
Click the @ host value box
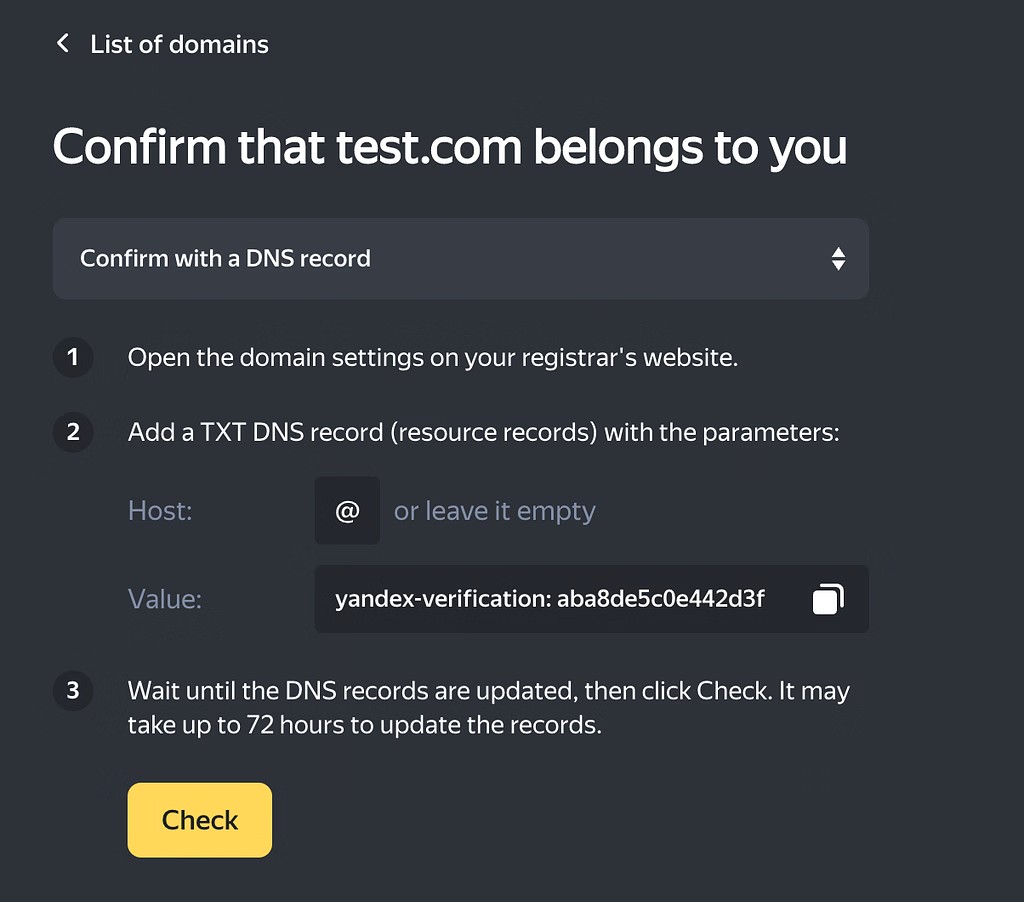tap(347, 511)
